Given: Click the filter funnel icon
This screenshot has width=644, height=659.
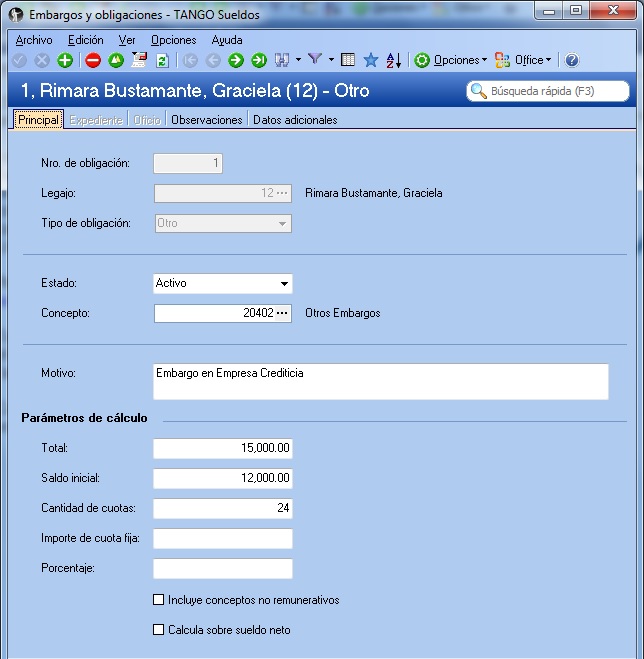Looking at the screenshot, I should coord(315,60).
